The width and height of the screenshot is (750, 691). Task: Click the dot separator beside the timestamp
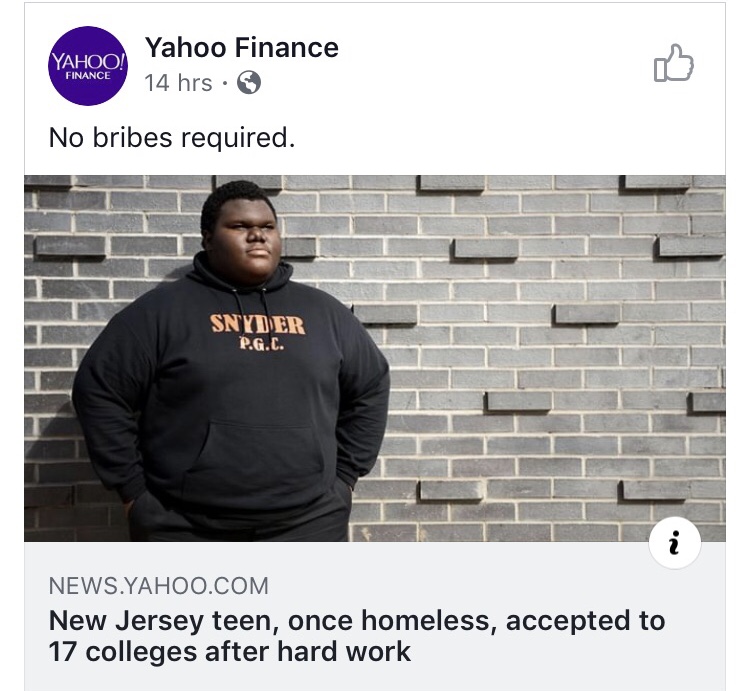coord(226,84)
